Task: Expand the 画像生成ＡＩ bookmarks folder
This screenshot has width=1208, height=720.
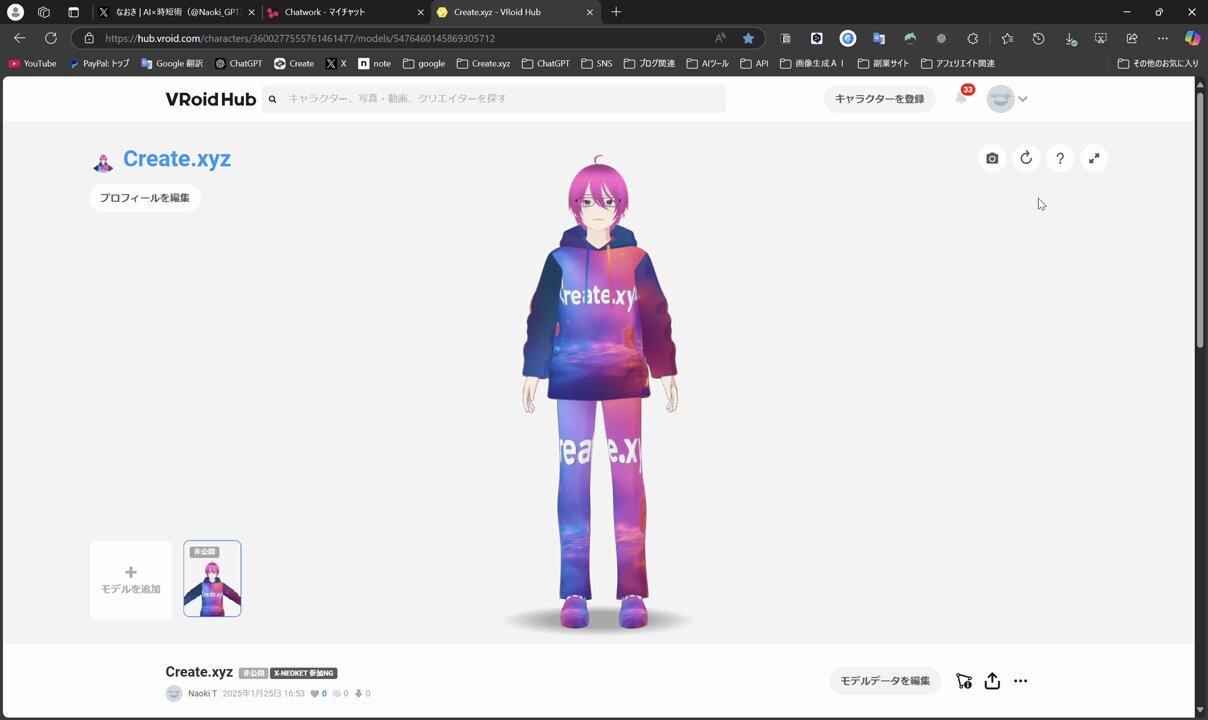Action: pyautogui.click(x=813, y=63)
